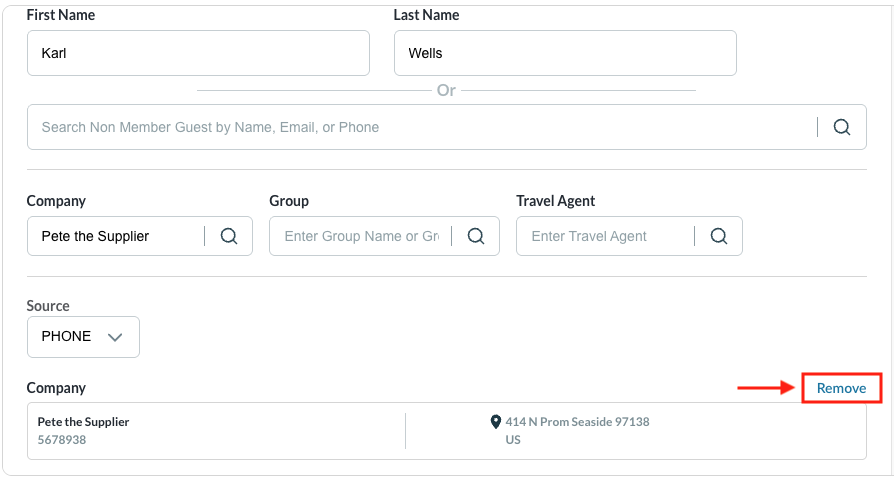Click the chevron arrow in the Source dropdown
Image resolution: width=894 pixels, height=479 pixels.
[115, 337]
